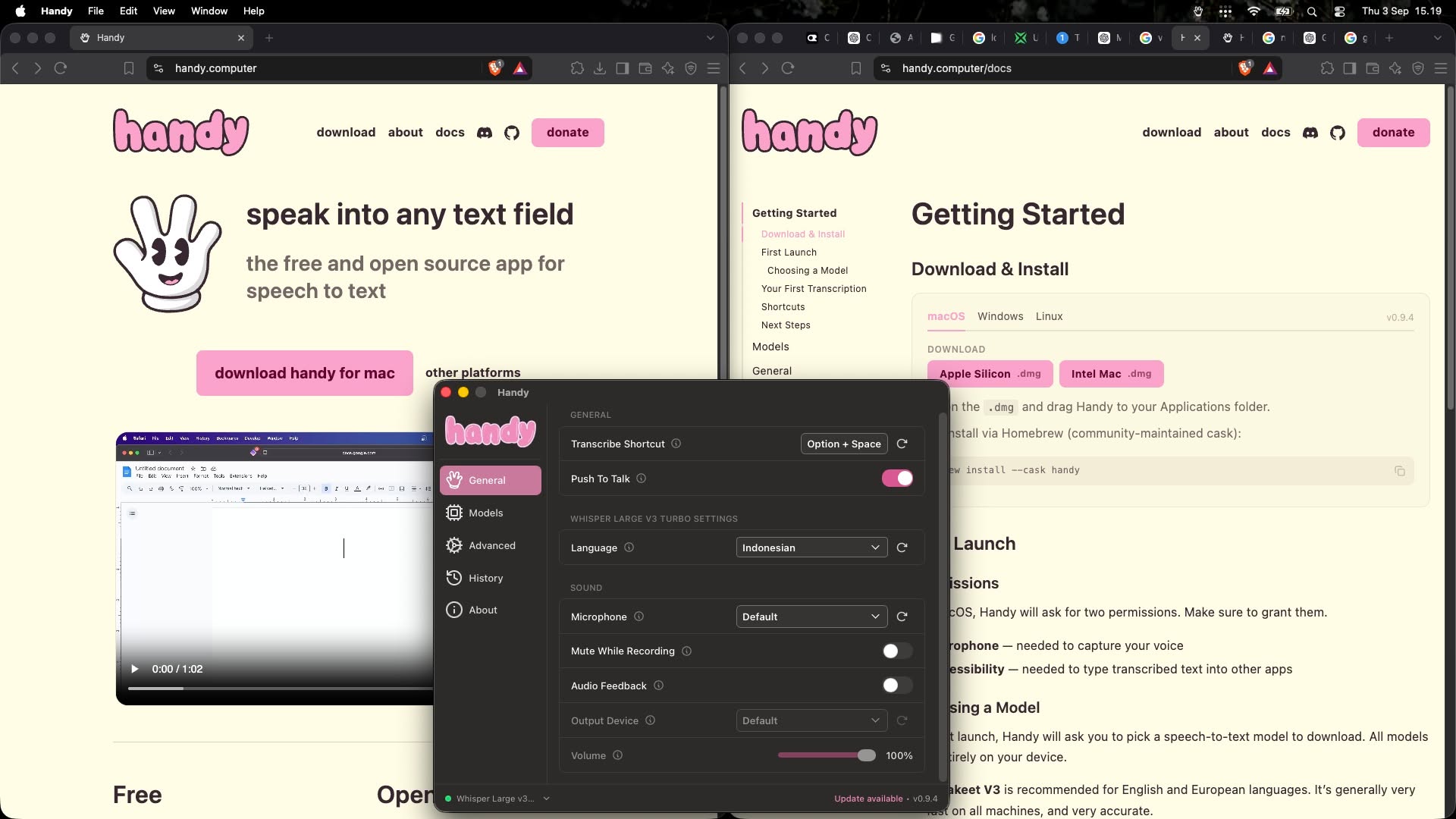Expand the tab list chevron in left browser
The image size is (1456, 819).
711,38
